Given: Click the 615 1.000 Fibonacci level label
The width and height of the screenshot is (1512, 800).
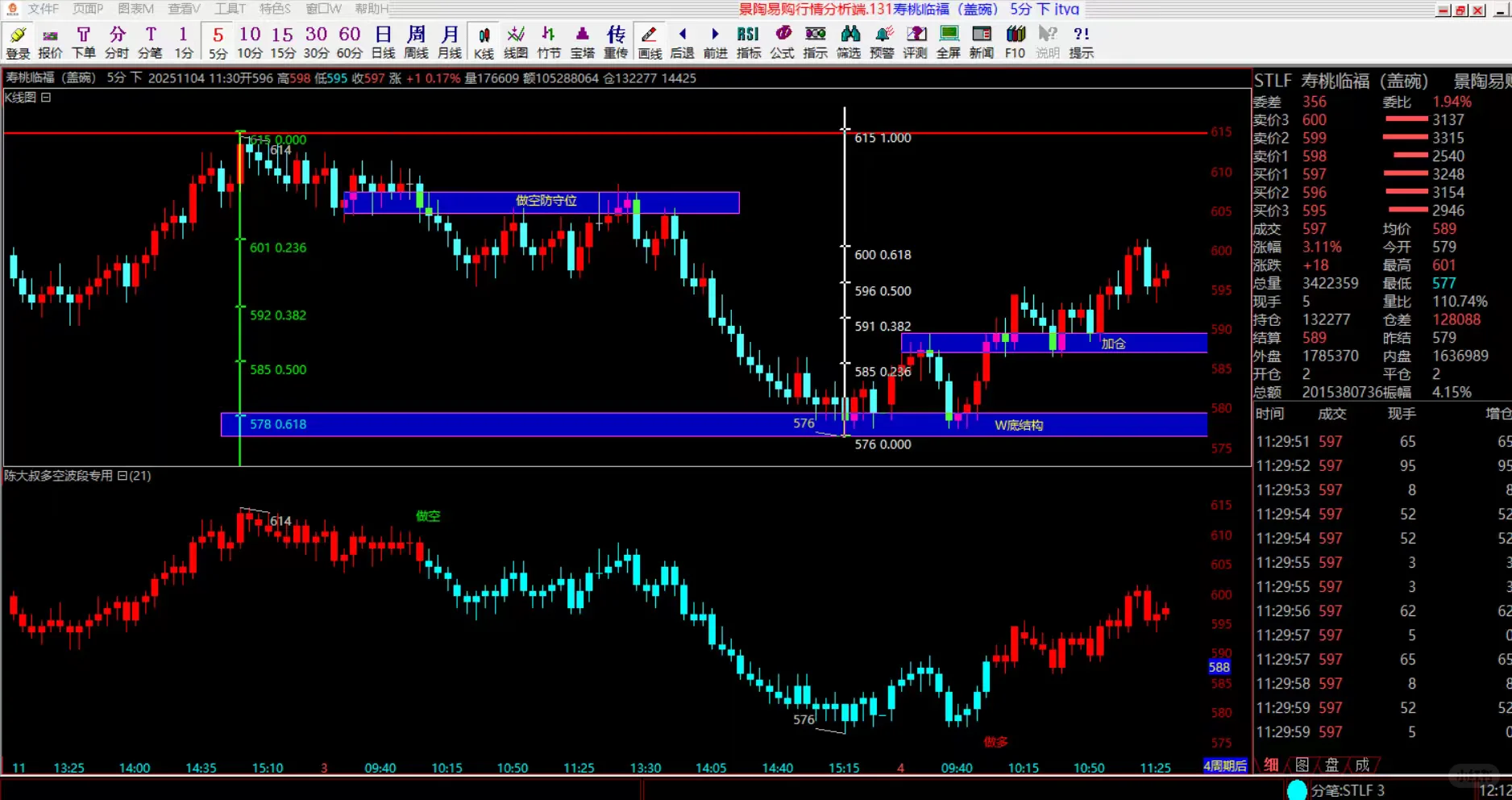Looking at the screenshot, I should [883, 138].
